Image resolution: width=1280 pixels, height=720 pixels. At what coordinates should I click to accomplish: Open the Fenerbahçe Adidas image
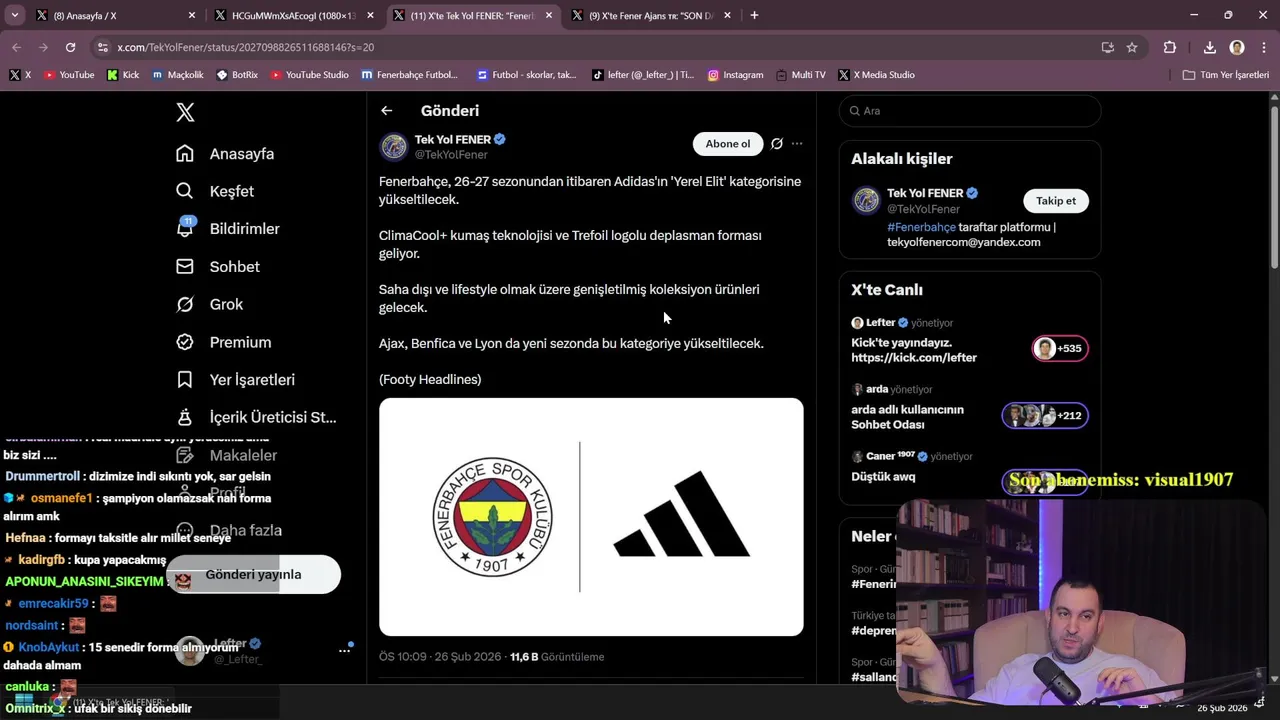pyautogui.click(x=591, y=517)
